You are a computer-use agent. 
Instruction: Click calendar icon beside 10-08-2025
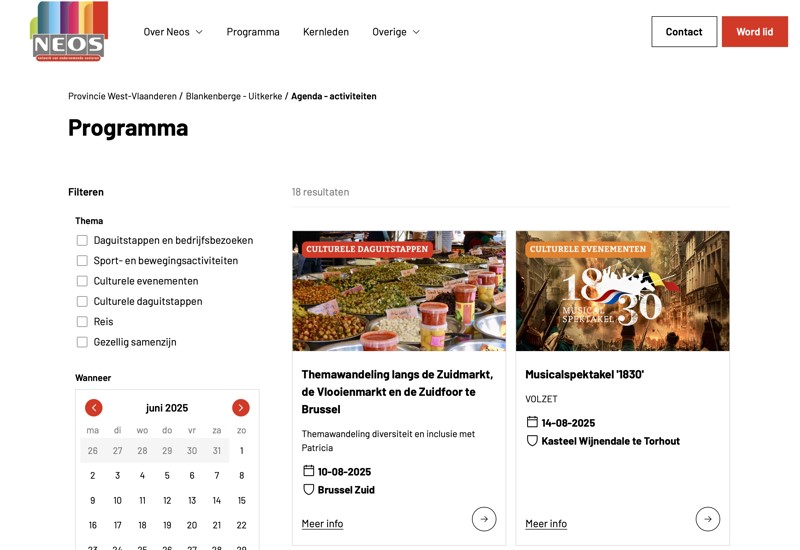pyautogui.click(x=309, y=470)
